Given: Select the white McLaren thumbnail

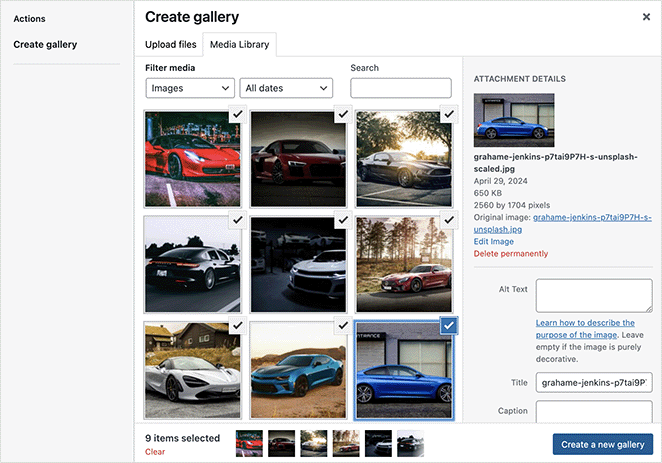Looking at the screenshot, I should click(190, 368).
